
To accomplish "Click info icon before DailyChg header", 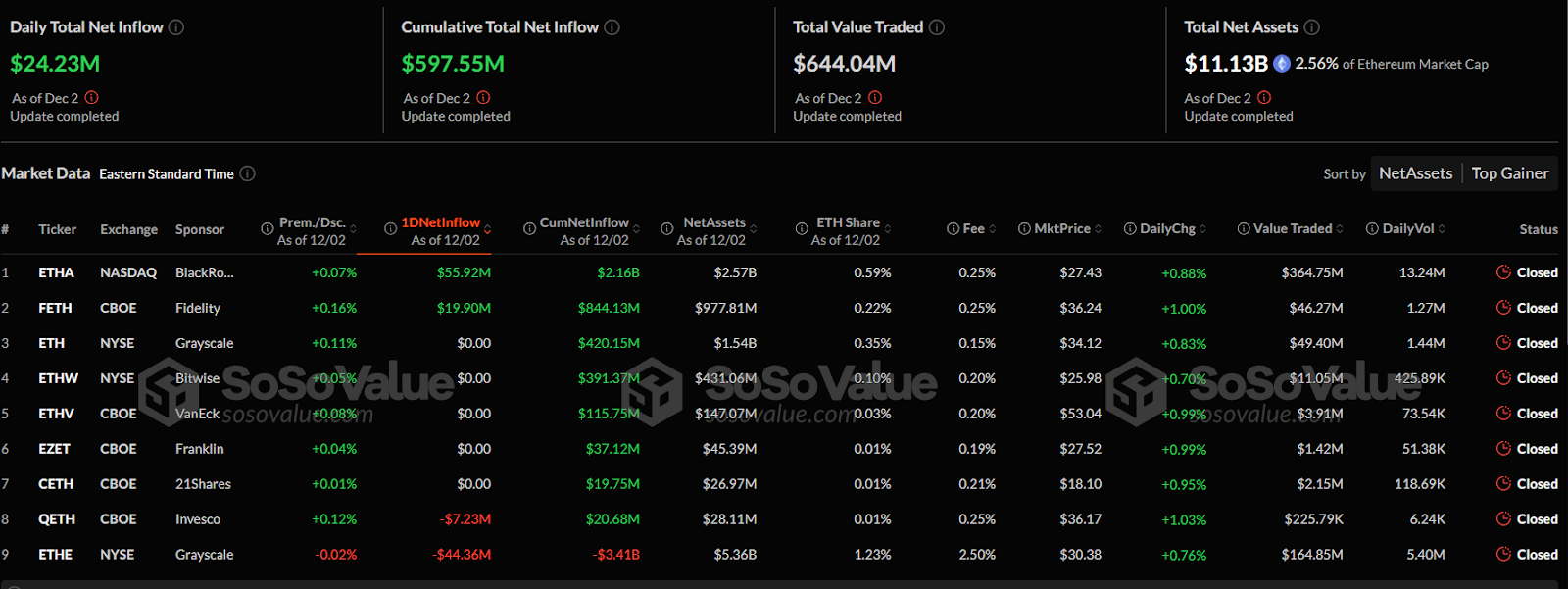I will 1130,228.
